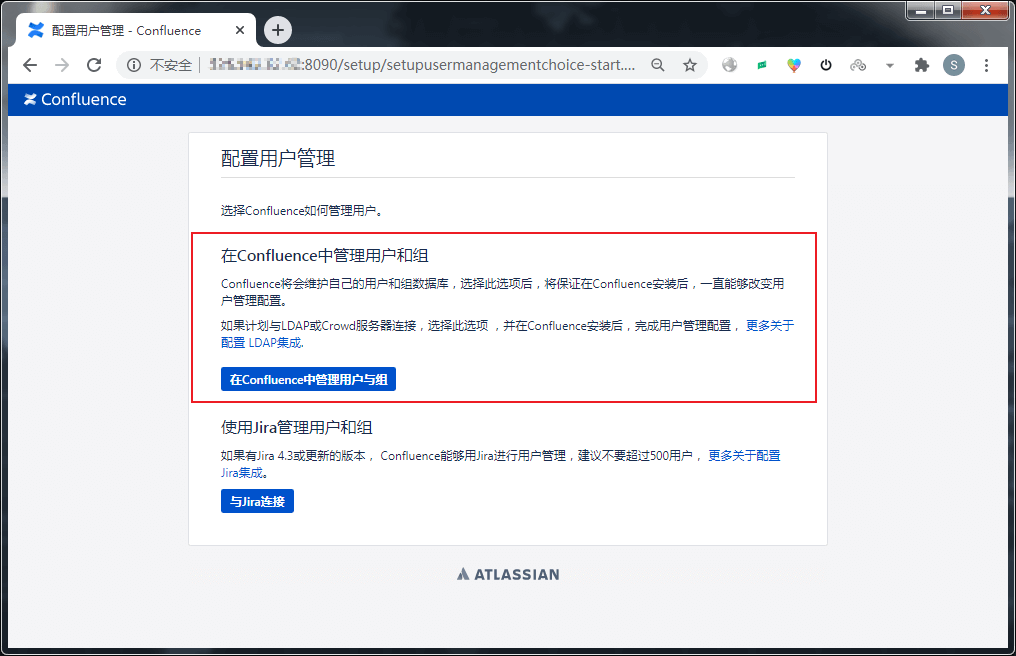Open the profile avatar labeled S

pos(954,65)
